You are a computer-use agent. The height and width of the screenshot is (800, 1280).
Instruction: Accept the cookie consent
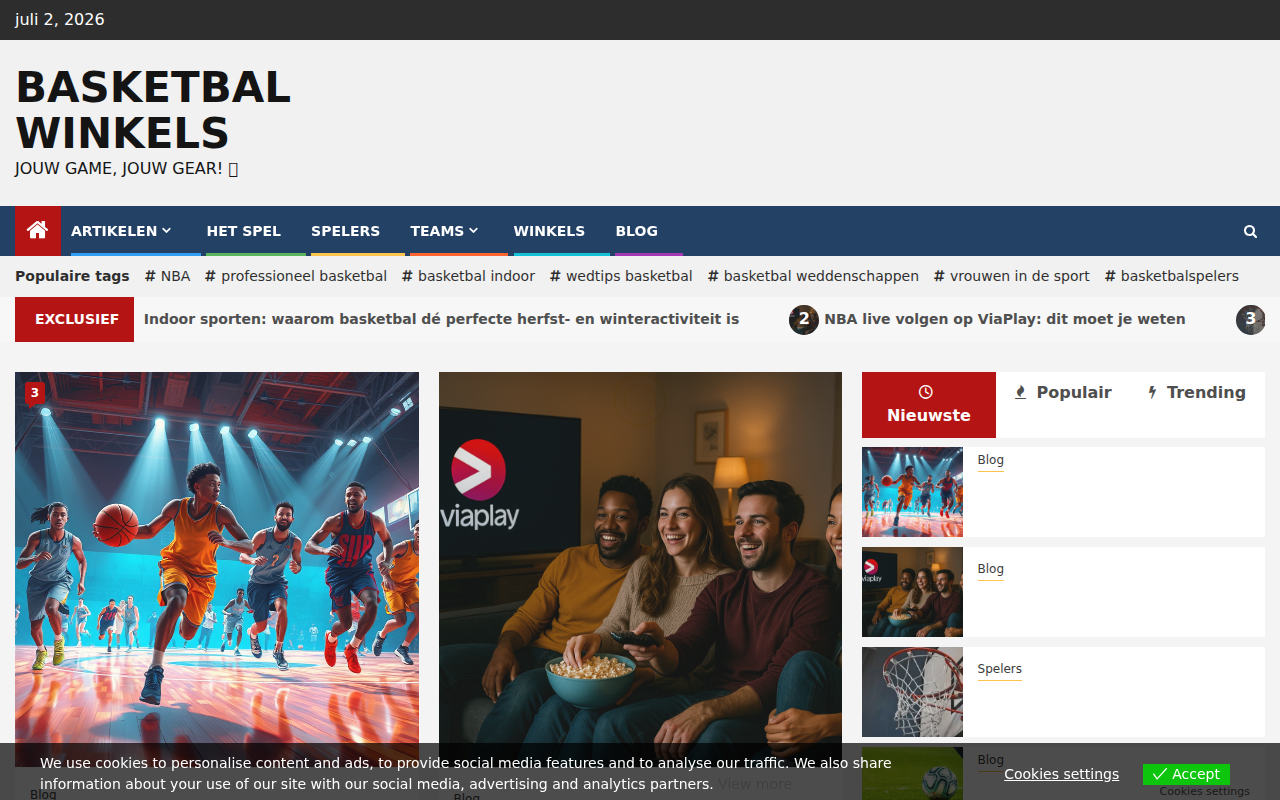(1186, 774)
